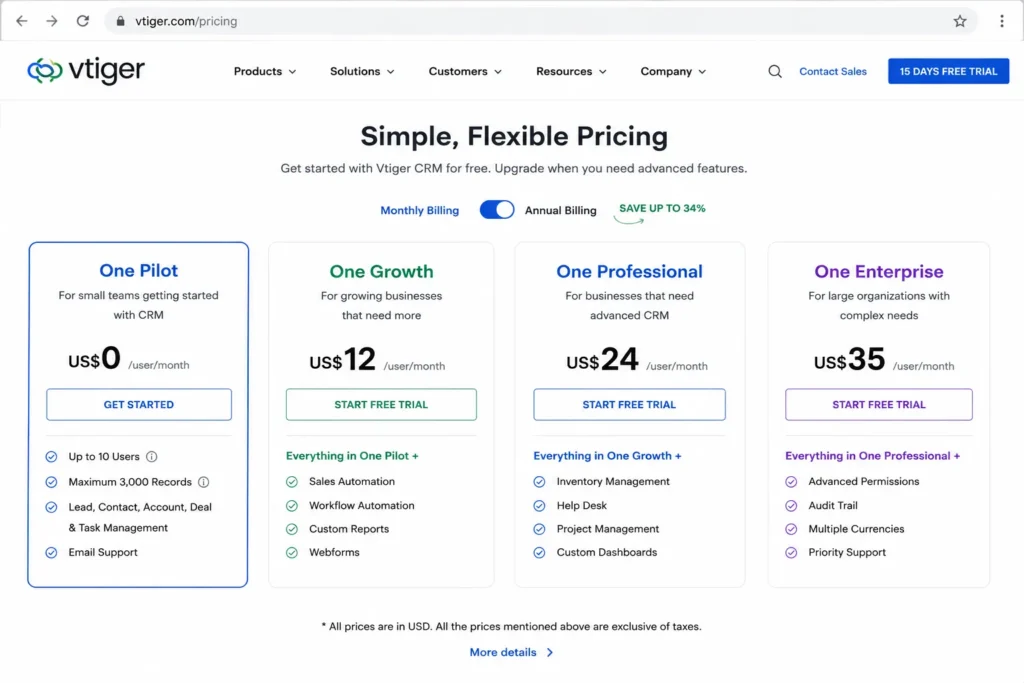Screen dimensions: 1024x683
Task: Click check icon next to Workflow Automation
Action: (292, 505)
